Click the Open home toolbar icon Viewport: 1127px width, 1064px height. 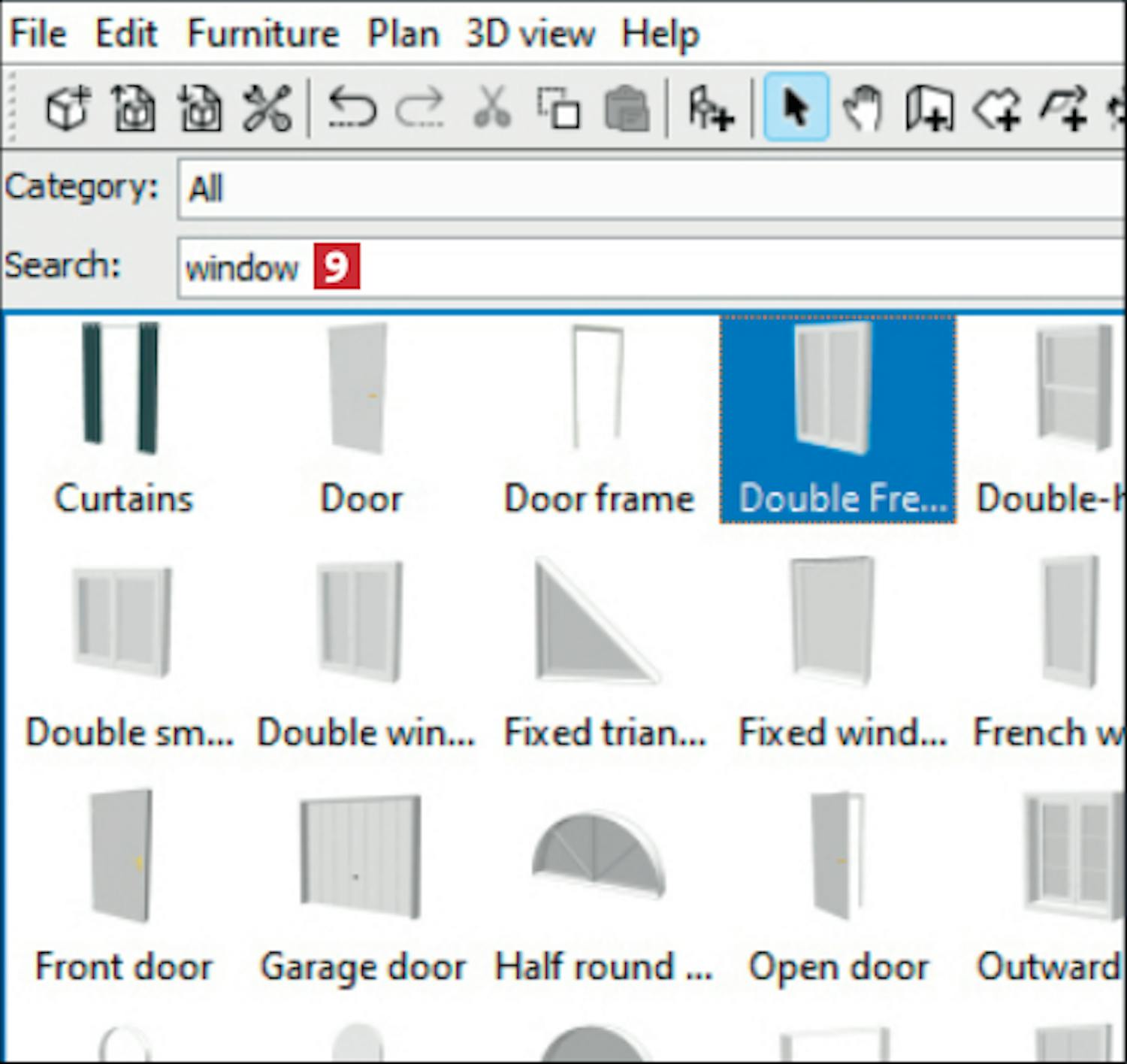point(134,109)
